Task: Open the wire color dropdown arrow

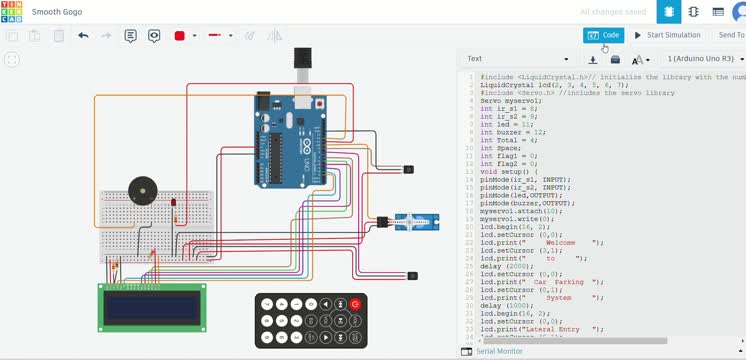Action: tap(195, 36)
